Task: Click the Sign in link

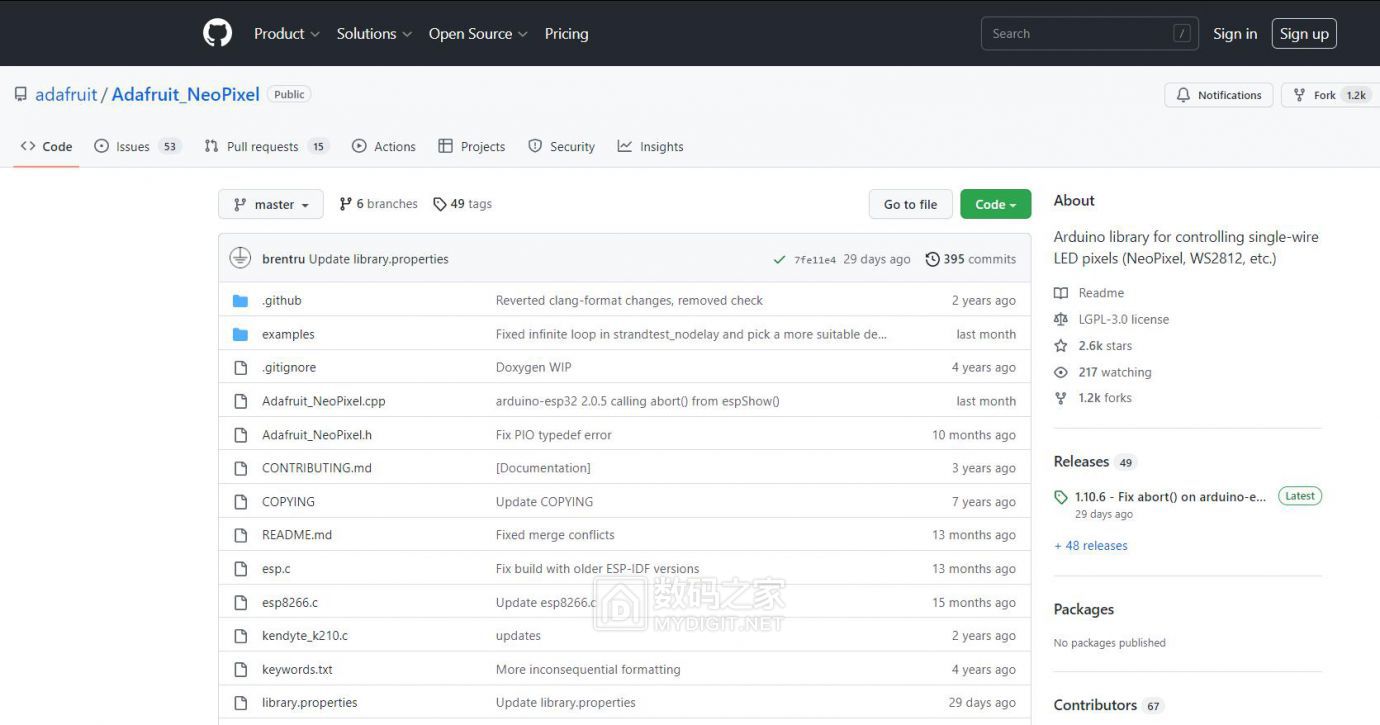Action: point(1235,33)
